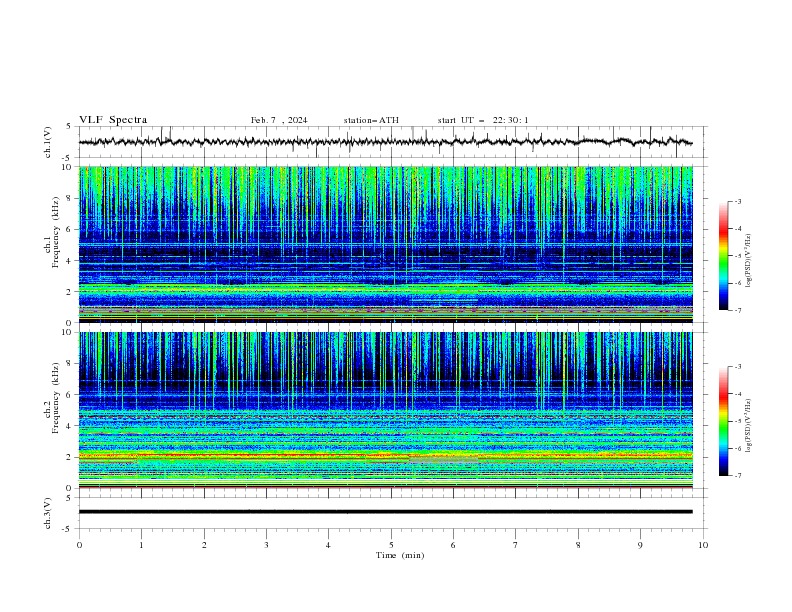Click the lower PSD color scale bar
The height and width of the screenshot is (612, 792).
click(x=723, y=421)
